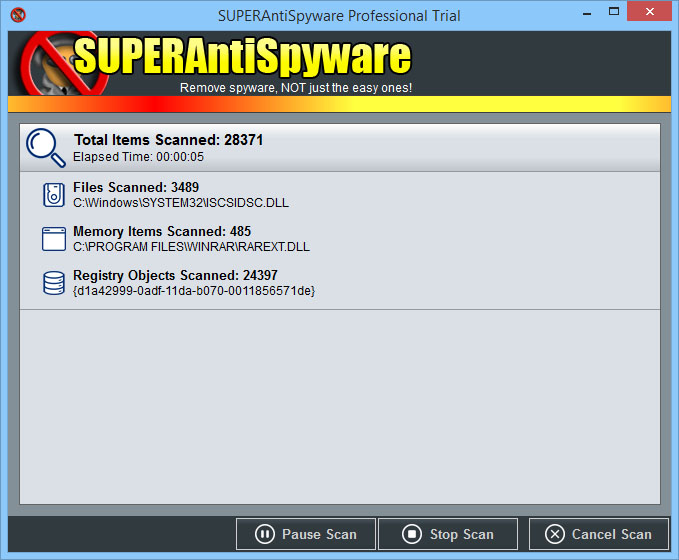Click the Registry Objects database icon

pos(53,283)
